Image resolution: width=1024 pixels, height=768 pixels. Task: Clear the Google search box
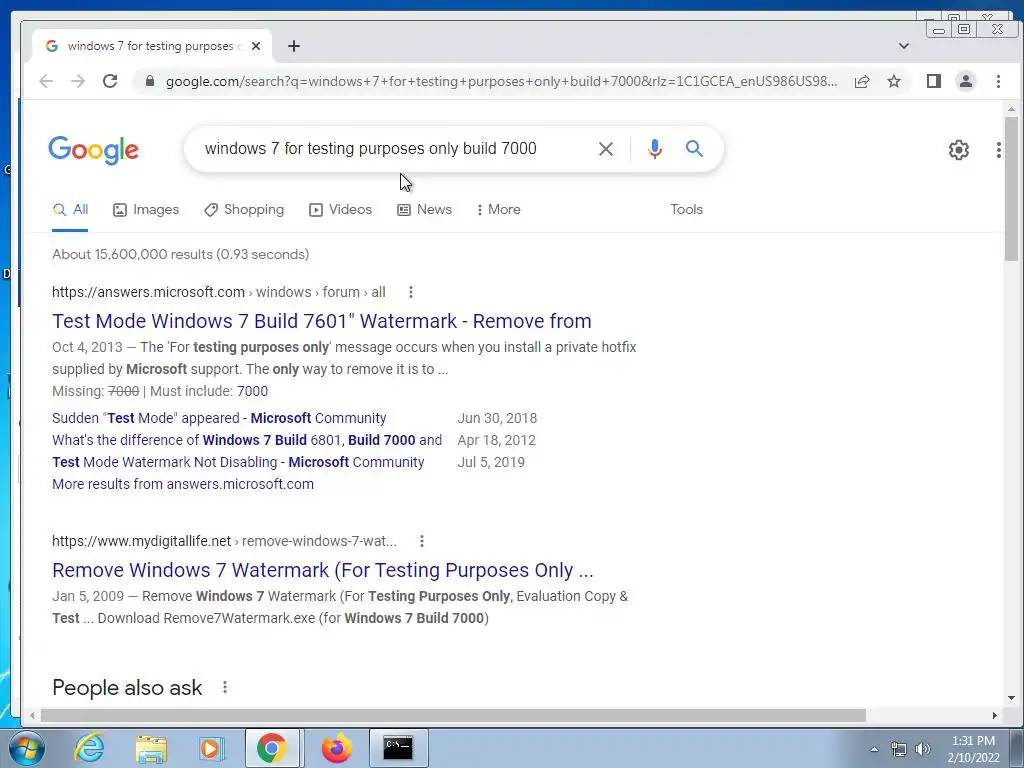pyautogui.click(x=605, y=149)
